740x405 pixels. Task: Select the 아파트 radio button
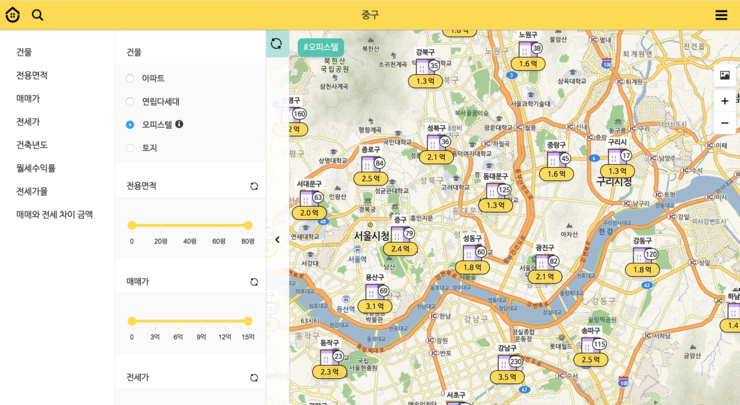point(130,78)
